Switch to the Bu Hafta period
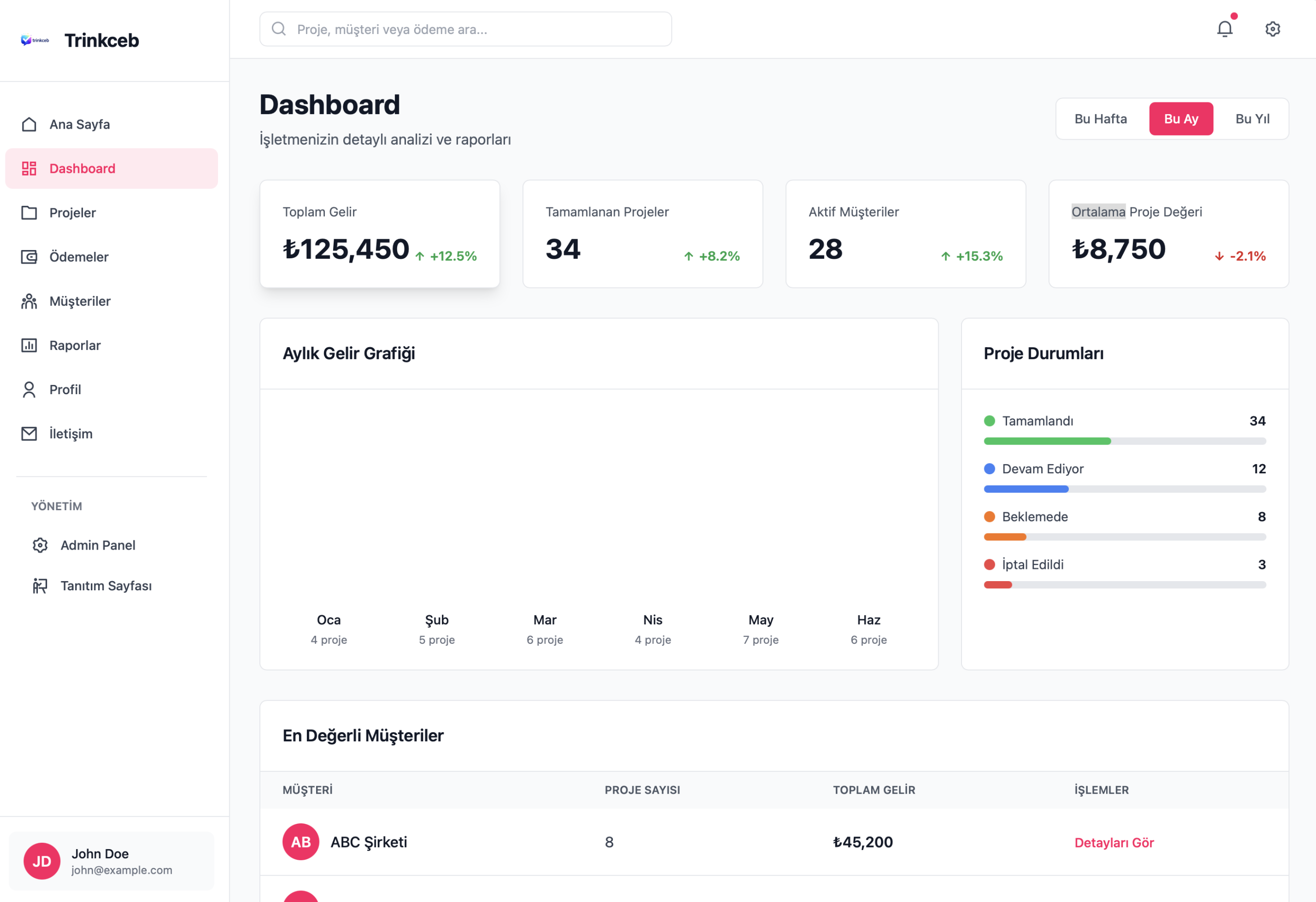 point(1100,118)
